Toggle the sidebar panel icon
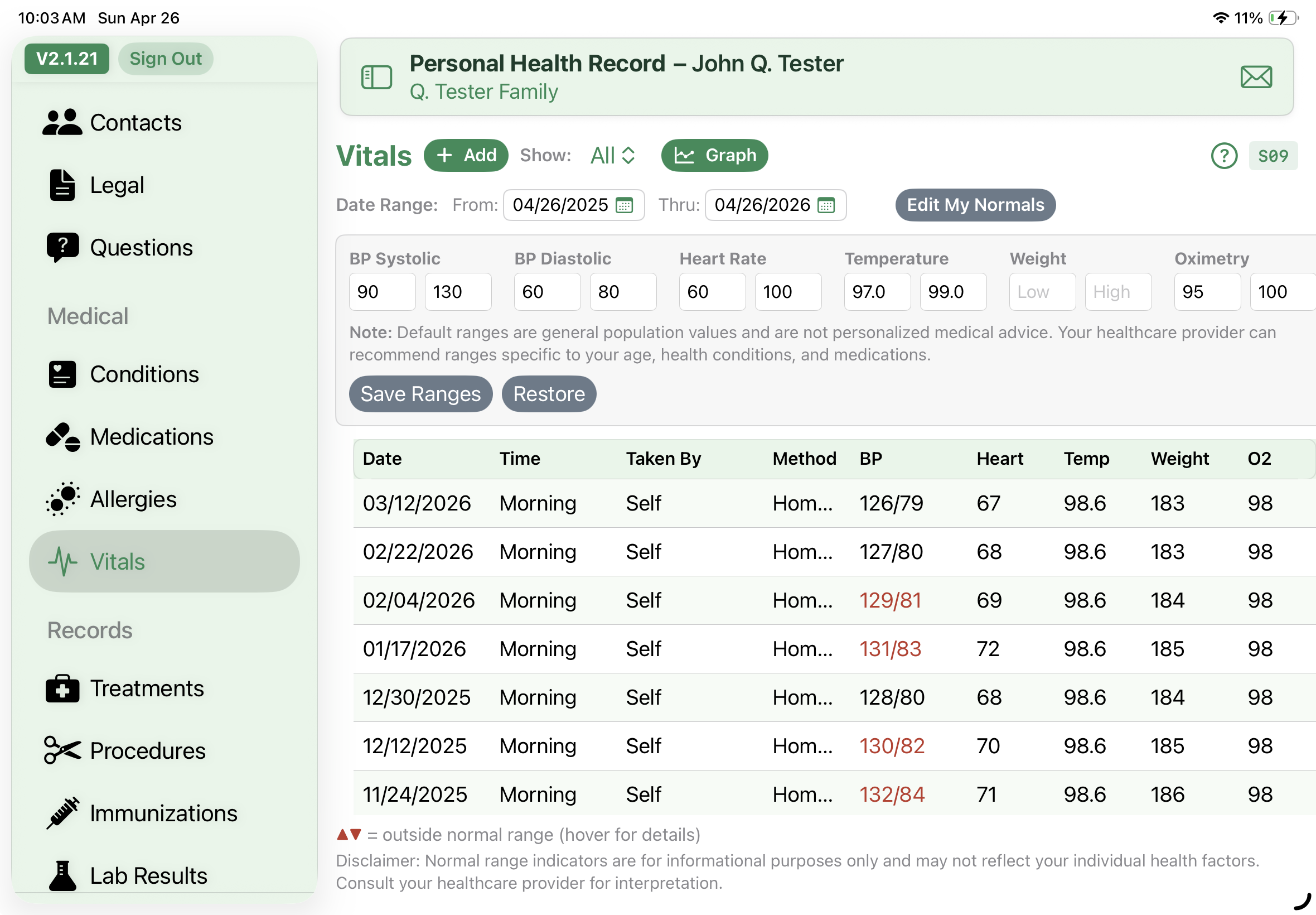 pos(376,78)
